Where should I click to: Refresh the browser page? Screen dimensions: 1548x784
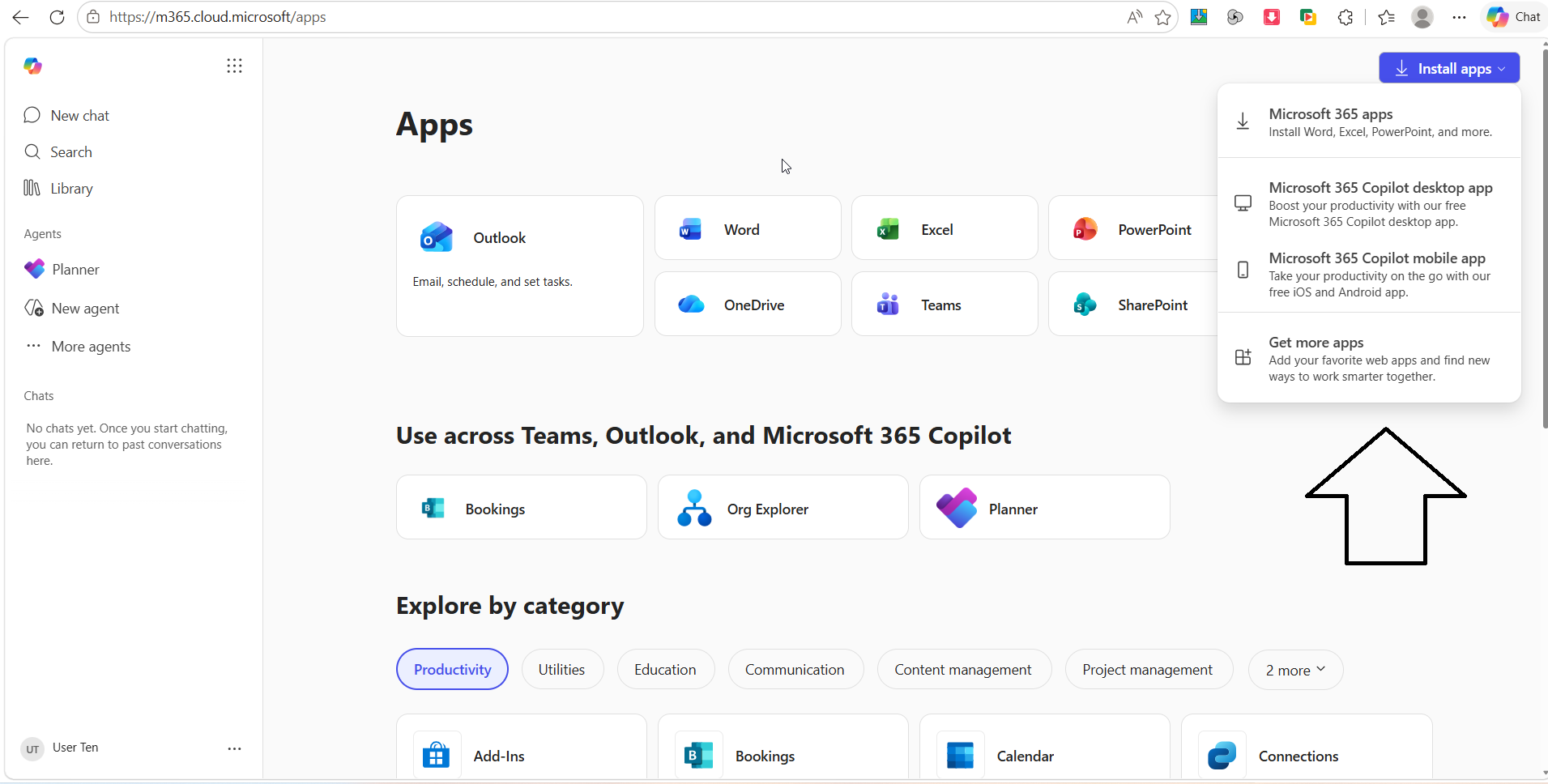[57, 17]
